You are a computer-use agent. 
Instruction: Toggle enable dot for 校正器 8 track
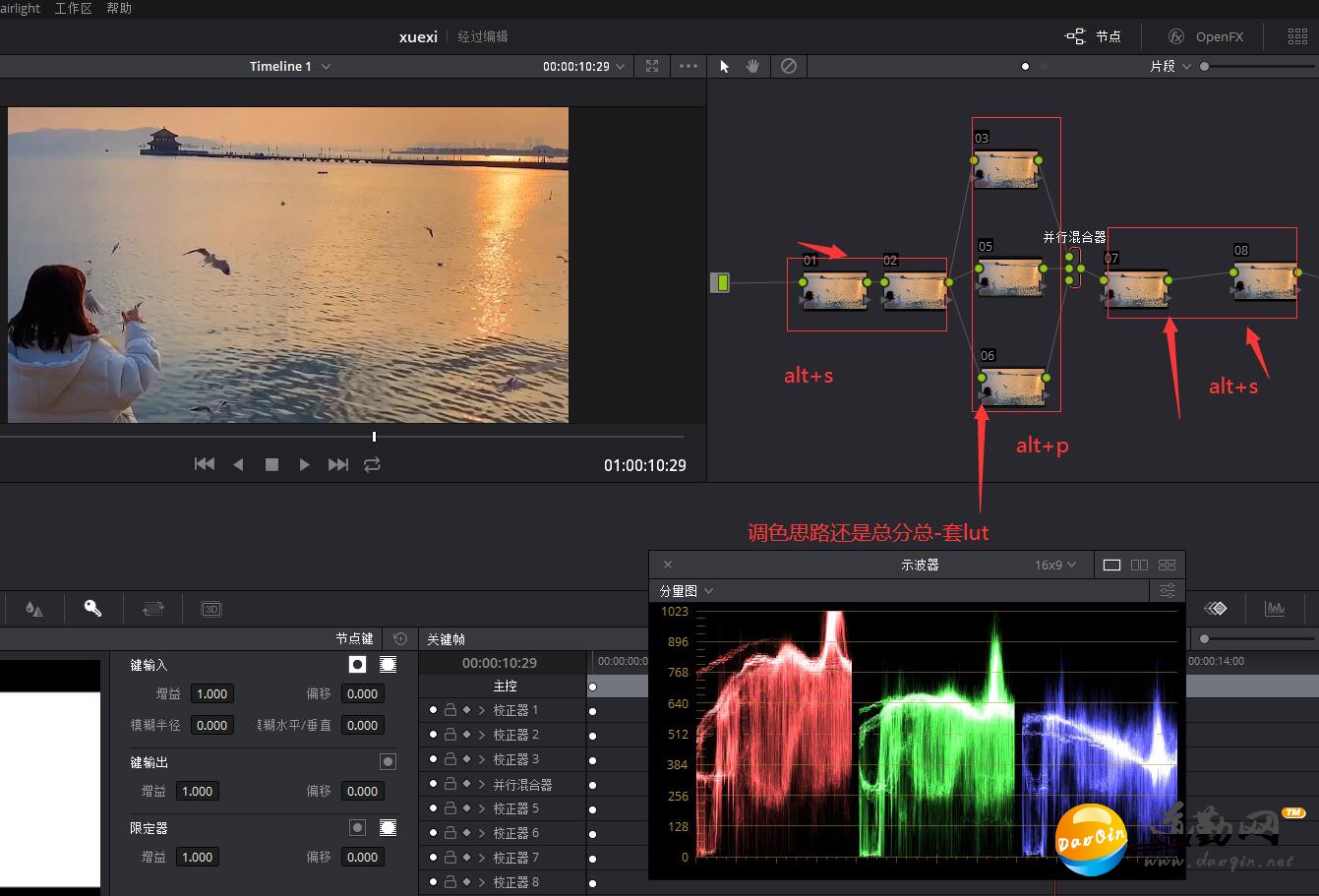tap(434, 882)
